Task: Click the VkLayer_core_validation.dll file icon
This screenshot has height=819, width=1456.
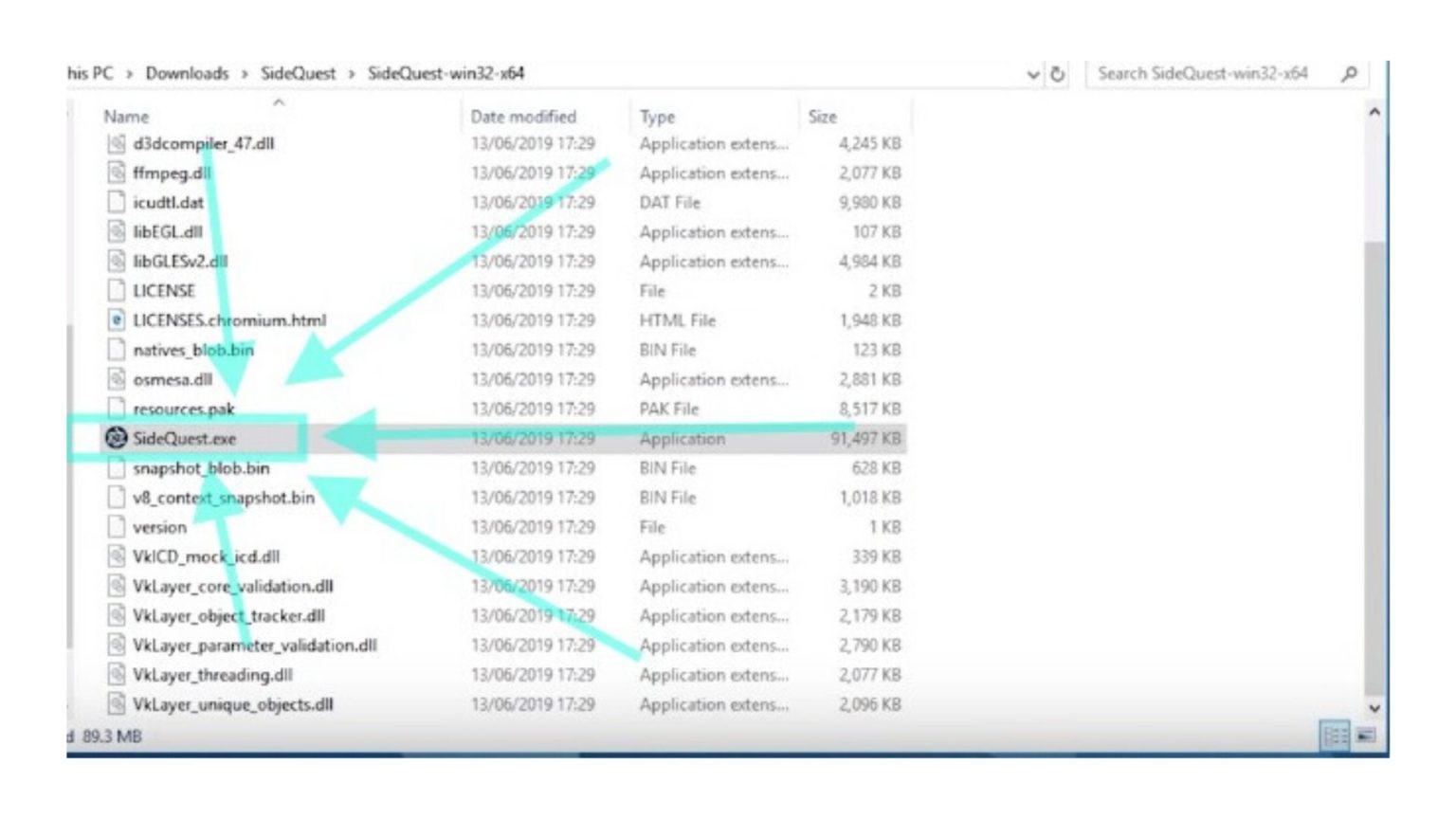Action: point(116,586)
